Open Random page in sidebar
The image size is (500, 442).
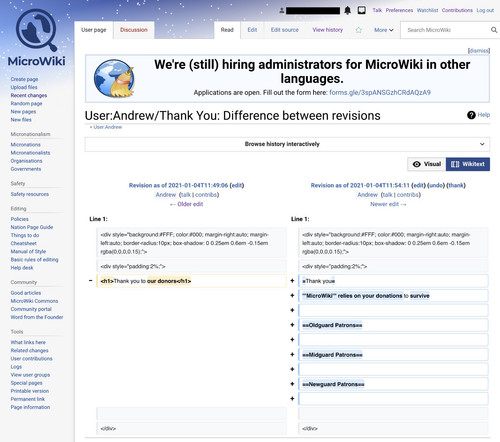click(x=26, y=103)
